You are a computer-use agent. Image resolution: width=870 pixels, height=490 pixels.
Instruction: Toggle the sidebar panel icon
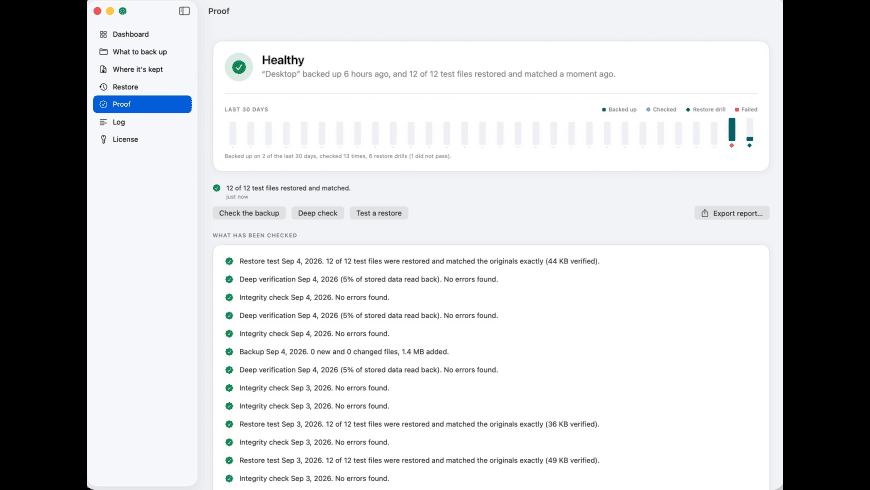(x=184, y=11)
